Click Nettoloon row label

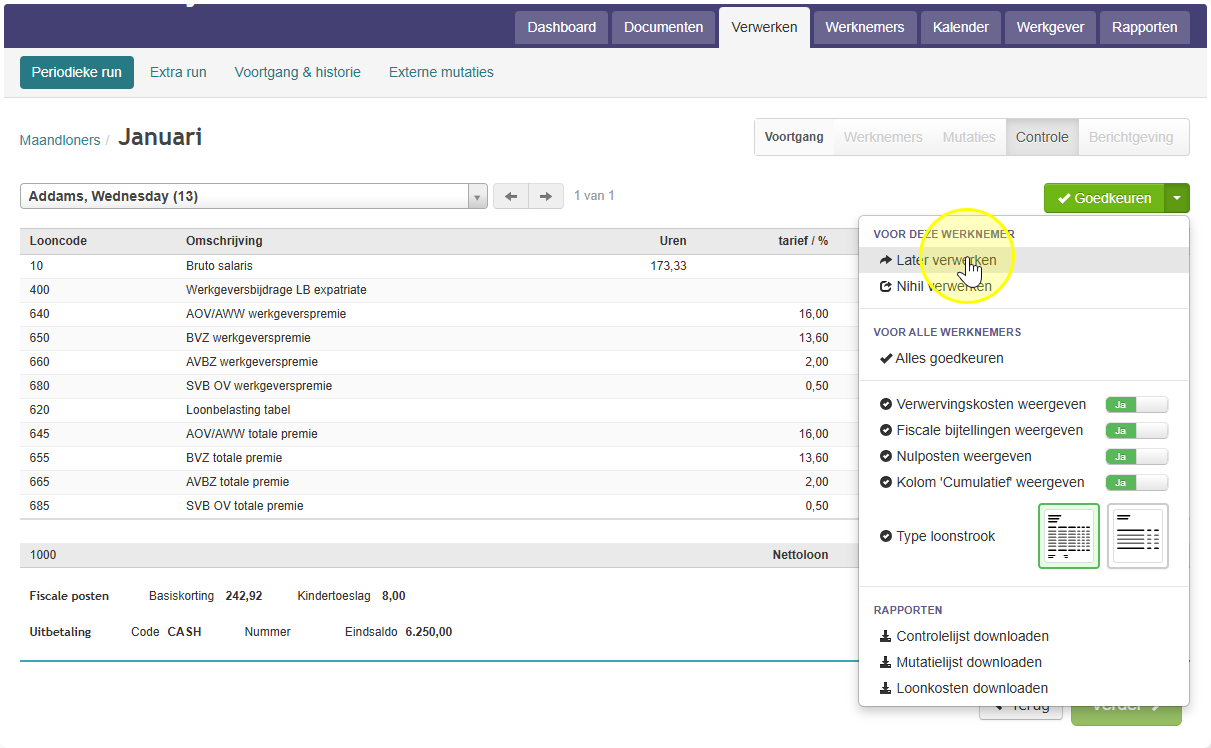(800, 555)
